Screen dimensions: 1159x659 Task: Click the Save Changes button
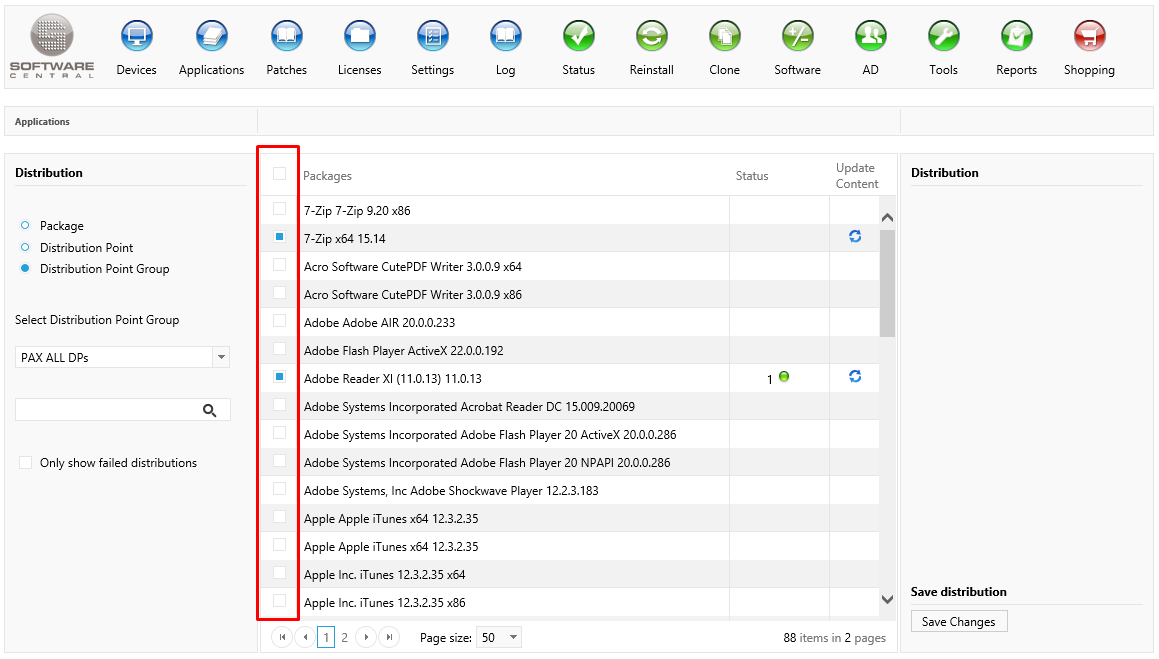click(958, 622)
